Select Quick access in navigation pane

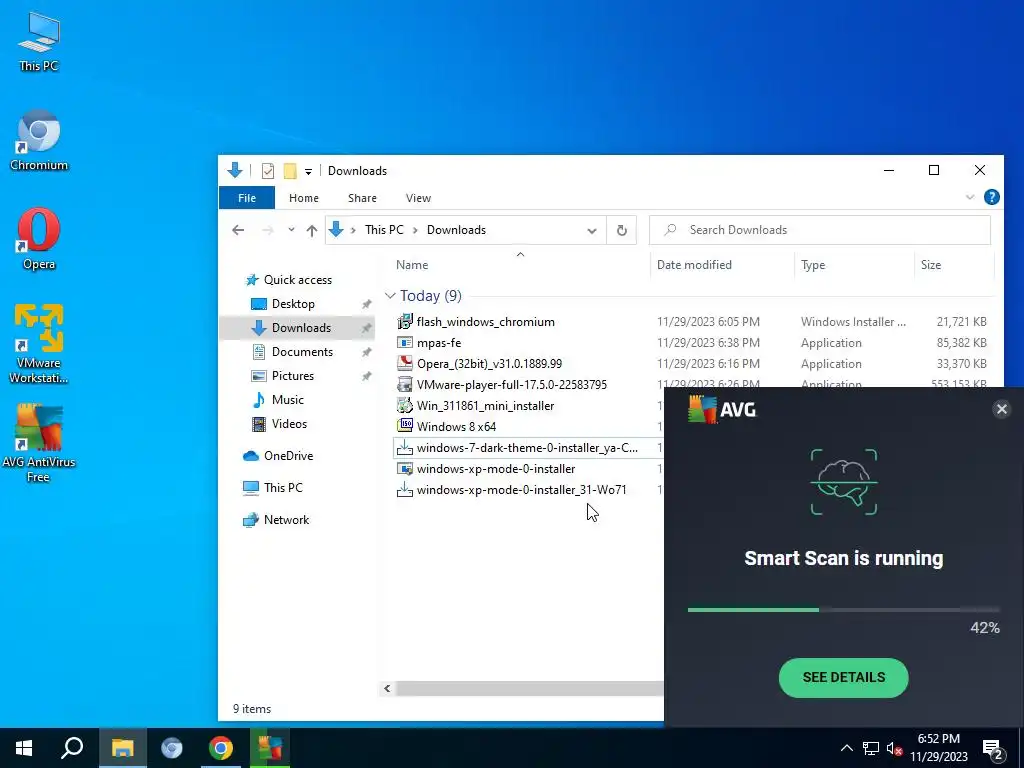297,280
